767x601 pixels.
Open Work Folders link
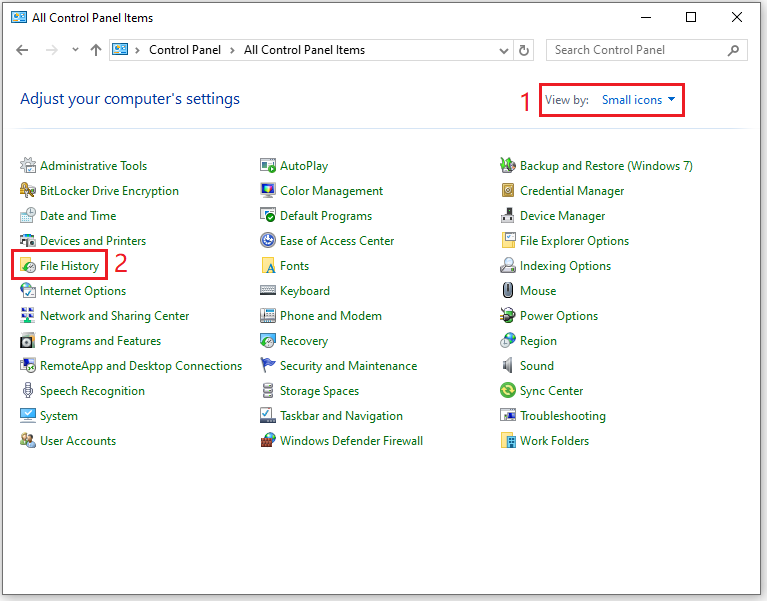(554, 440)
